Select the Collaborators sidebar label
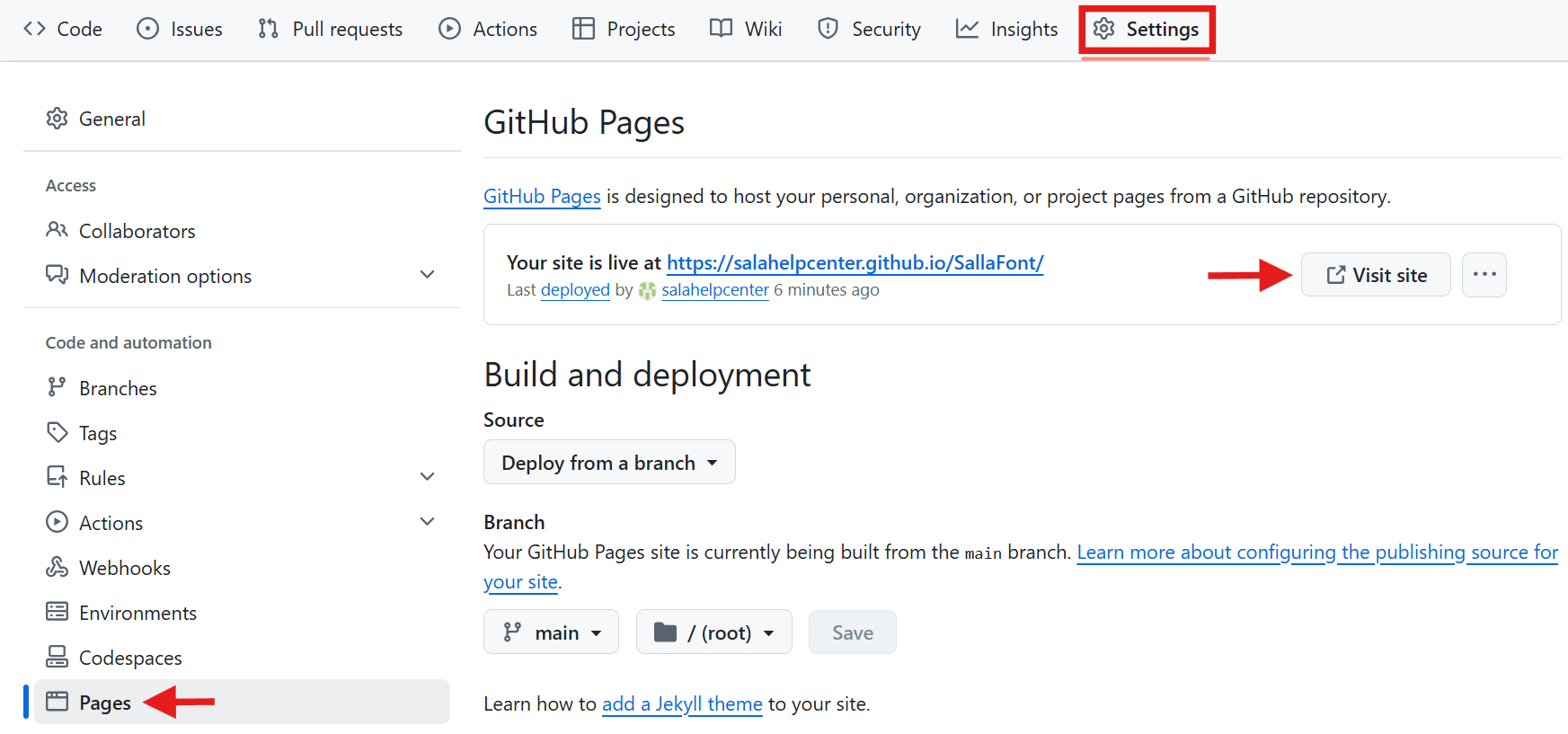1568x734 pixels. pyautogui.click(x=137, y=231)
